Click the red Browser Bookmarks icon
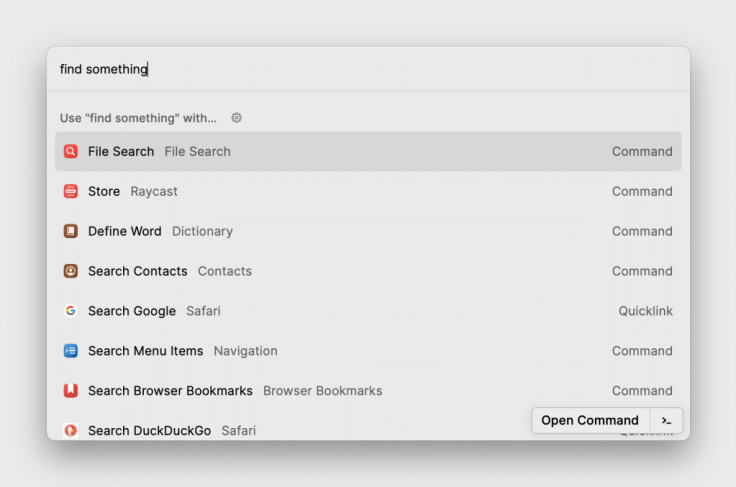This screenshot has height=487, width=736. pyautogui.click(x=71, y=391)
